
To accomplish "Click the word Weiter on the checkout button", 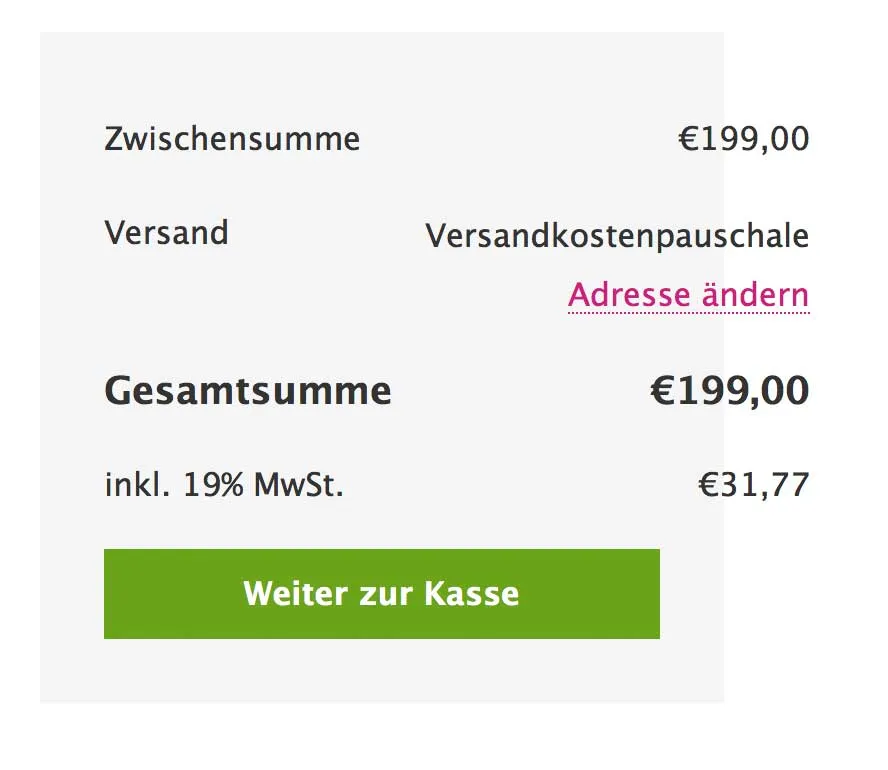I will pyautogui.click(x=296, y=593).
